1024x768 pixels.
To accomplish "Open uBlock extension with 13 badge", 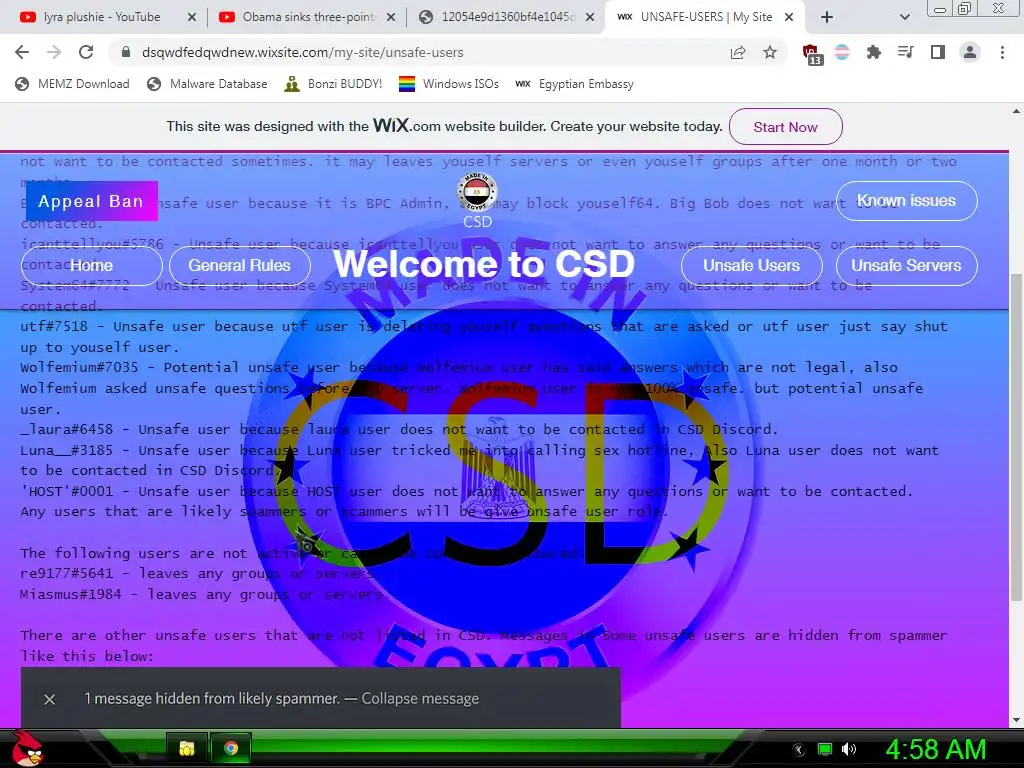I will pyautogui.click(x=811, y=54).
